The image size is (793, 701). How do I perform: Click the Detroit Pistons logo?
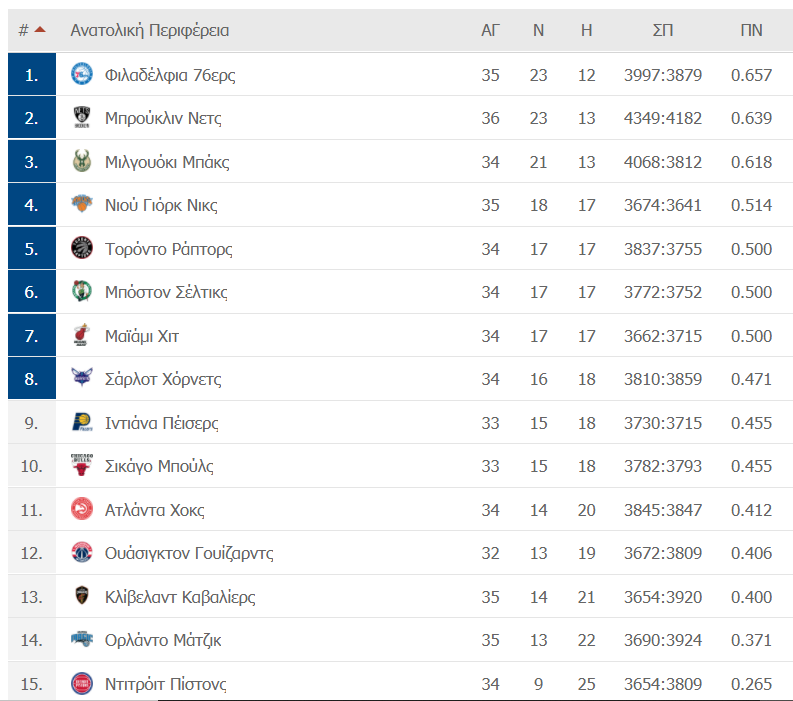click(x=81, y=683)
